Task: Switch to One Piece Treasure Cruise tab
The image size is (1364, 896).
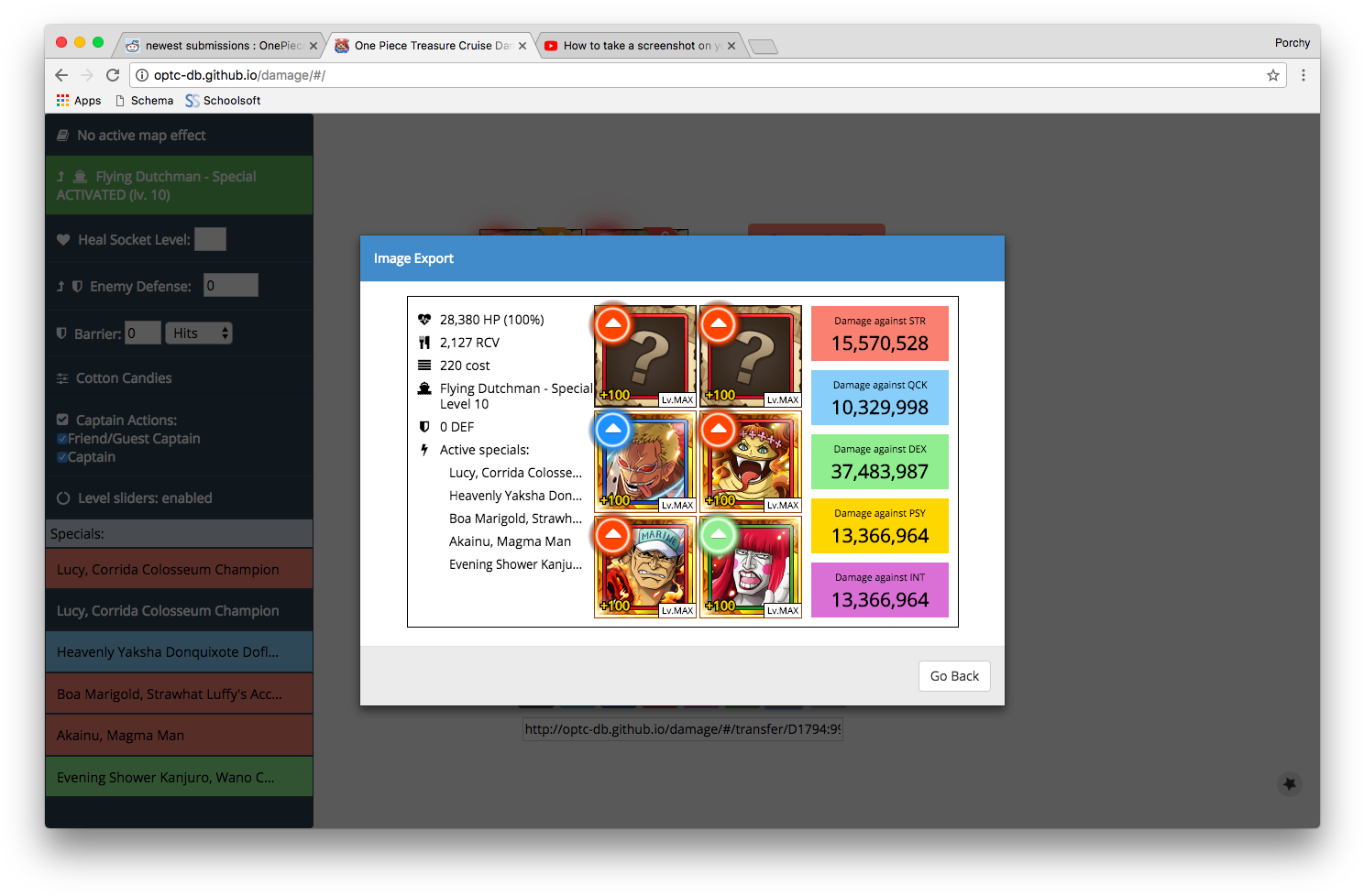Action: pos(429,46)
